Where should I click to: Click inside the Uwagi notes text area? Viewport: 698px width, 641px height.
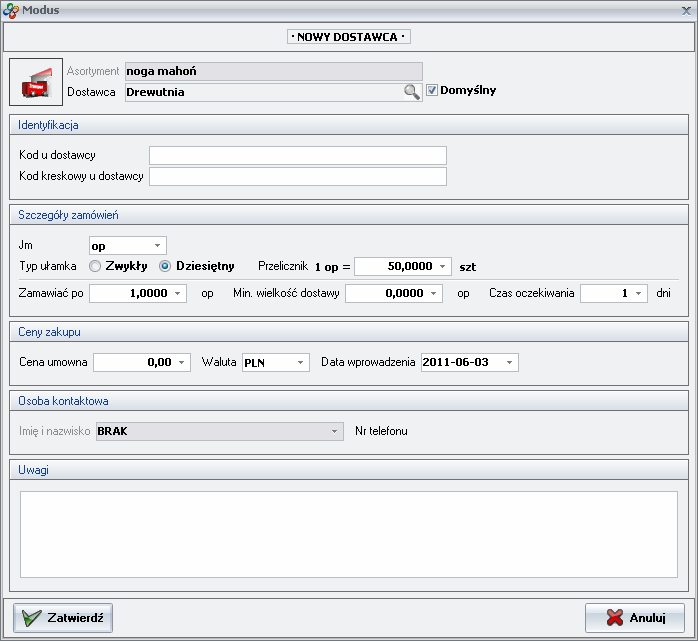pos(348,534)
